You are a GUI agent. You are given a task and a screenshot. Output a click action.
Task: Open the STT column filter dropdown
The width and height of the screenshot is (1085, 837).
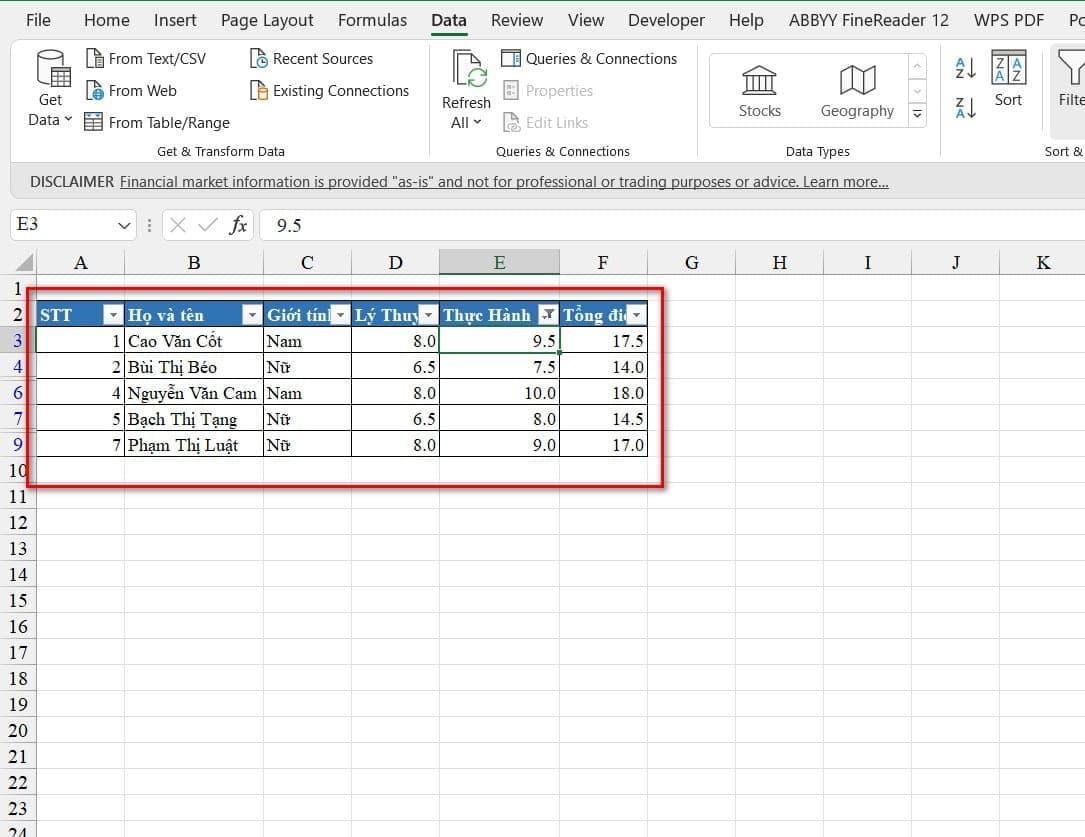[x=113, y=315]
